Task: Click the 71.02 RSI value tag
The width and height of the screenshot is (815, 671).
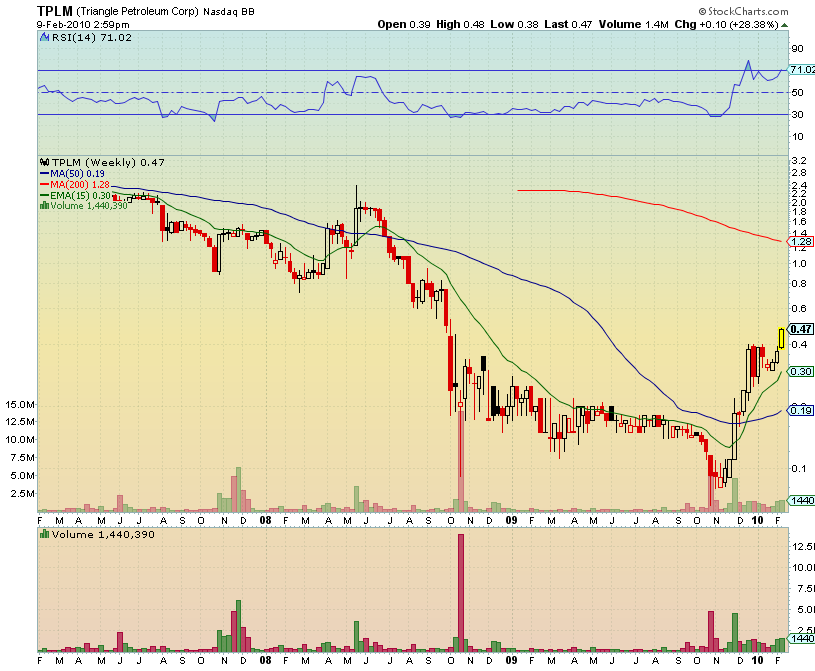Action: pyautogui.click(x=802, y=70)
